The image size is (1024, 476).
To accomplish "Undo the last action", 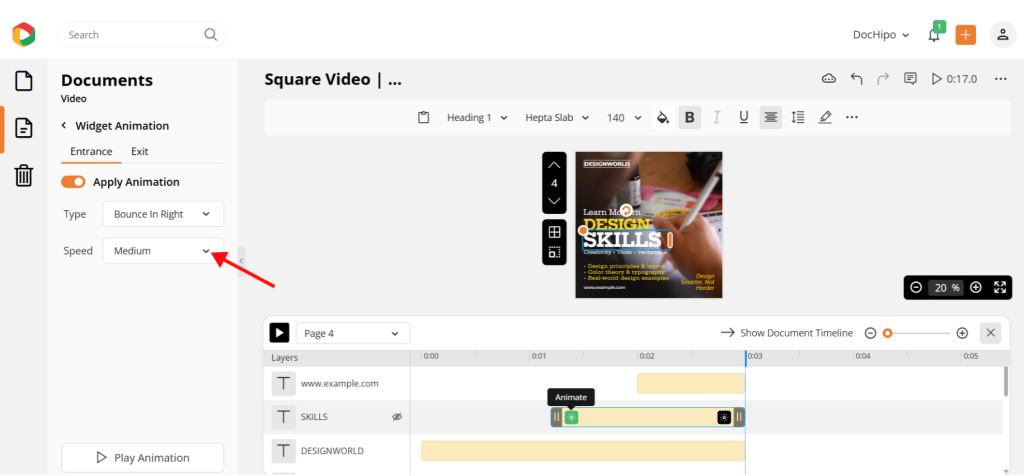I will pos(856,79).
